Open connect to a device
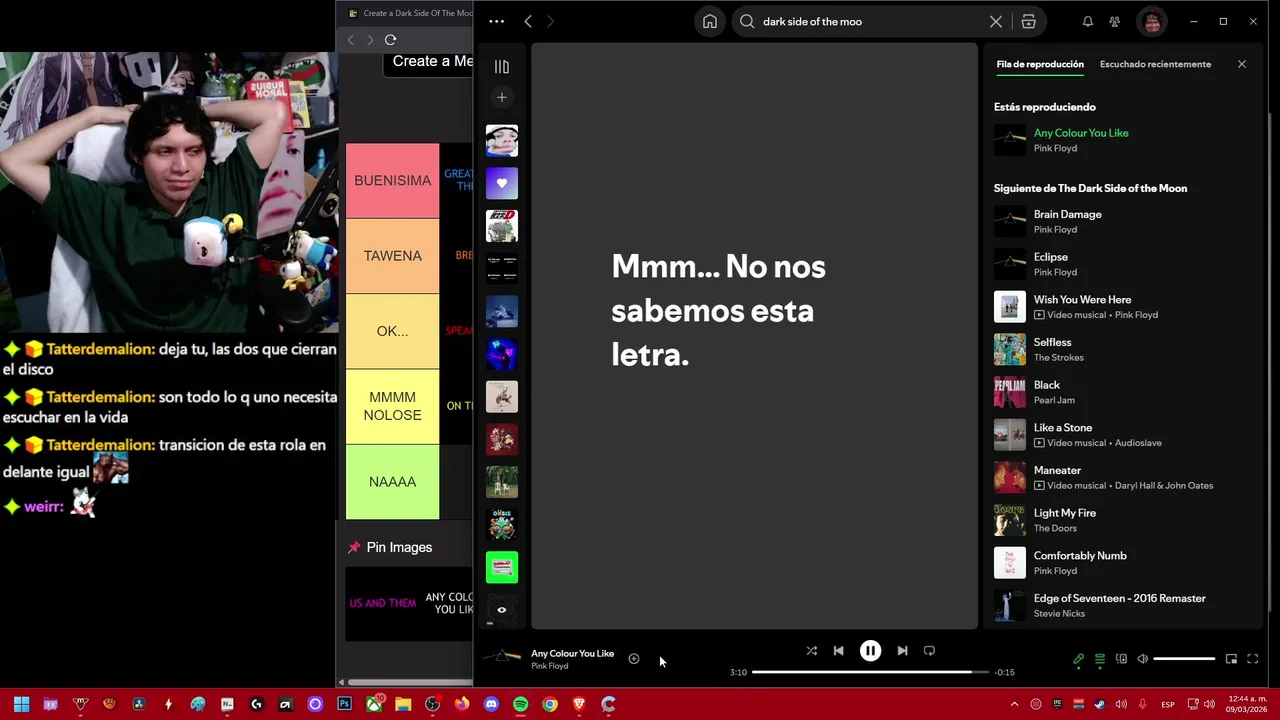Image resolution: width=1280 pixels, height=720 pixels. (x=1121, y=659)
